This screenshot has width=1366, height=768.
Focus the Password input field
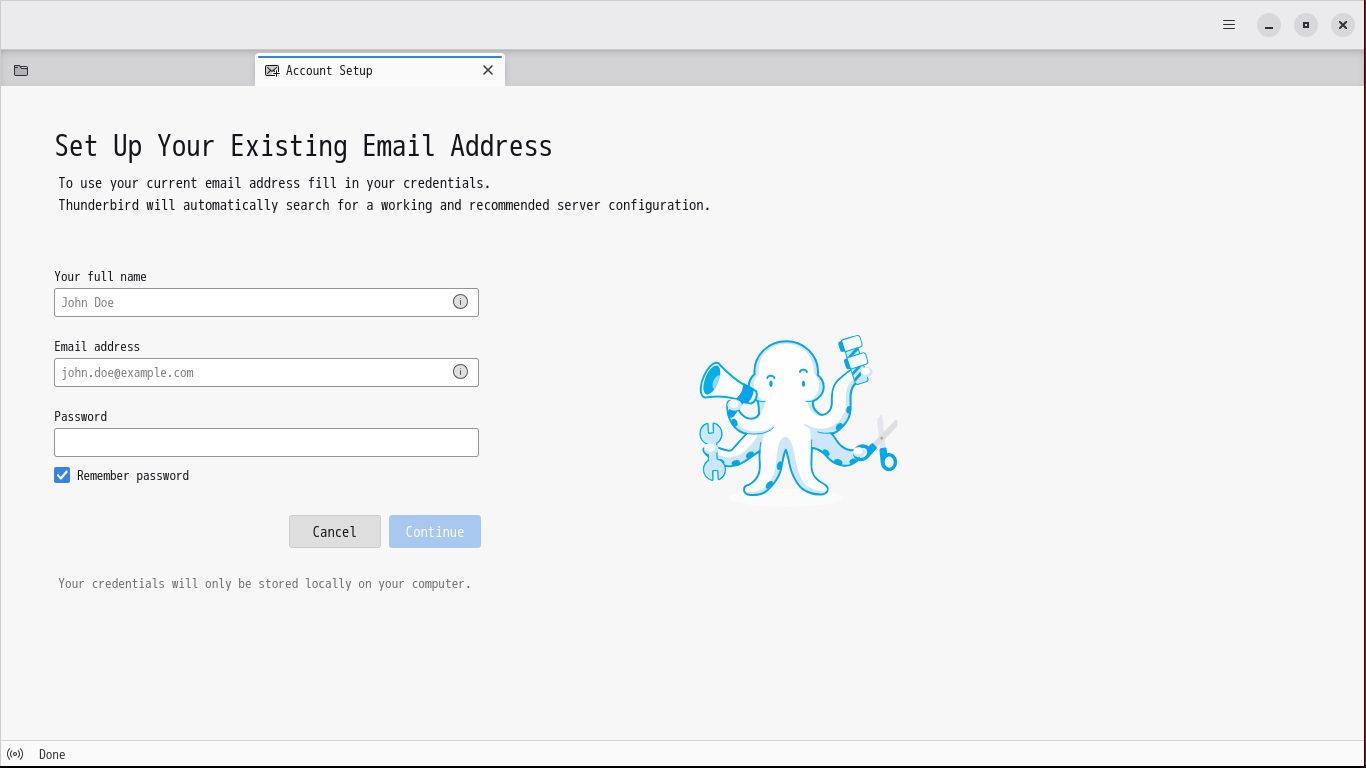(266, 442)
